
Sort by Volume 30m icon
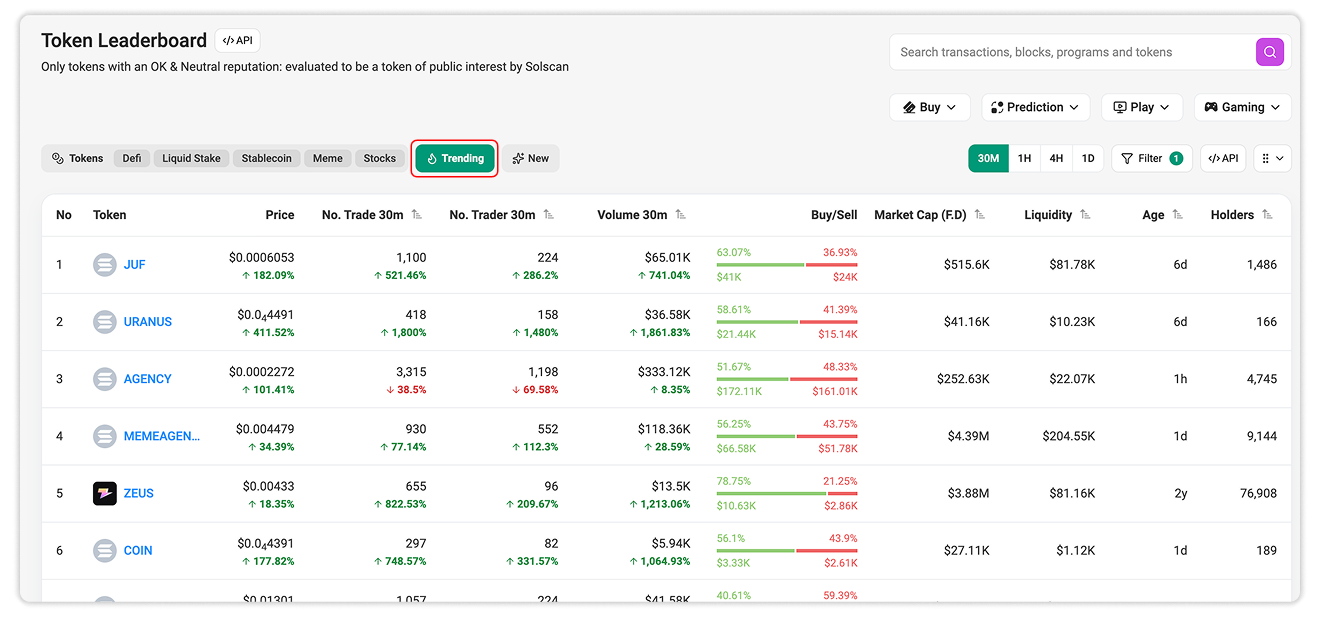[681, 215]
